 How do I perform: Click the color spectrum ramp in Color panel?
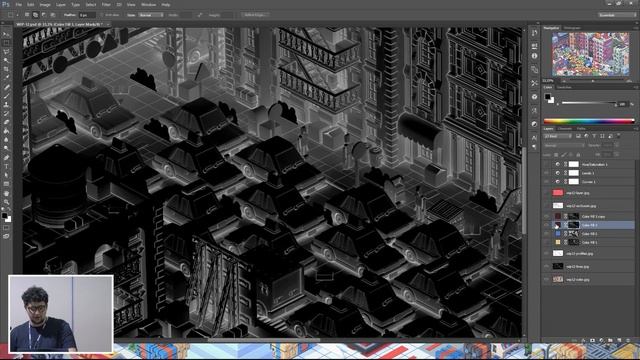pos(589,121)
